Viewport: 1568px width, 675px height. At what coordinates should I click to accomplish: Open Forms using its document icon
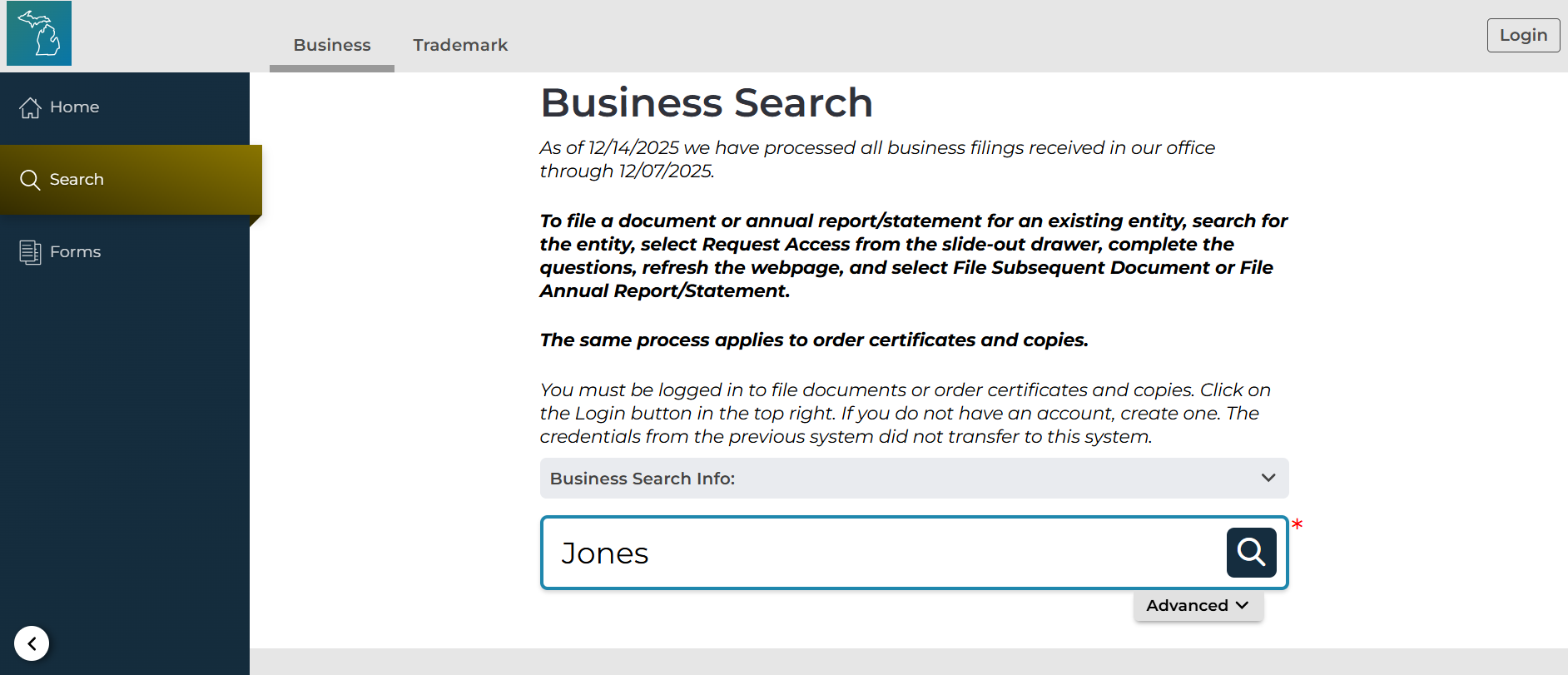click(x=30, y=251)
